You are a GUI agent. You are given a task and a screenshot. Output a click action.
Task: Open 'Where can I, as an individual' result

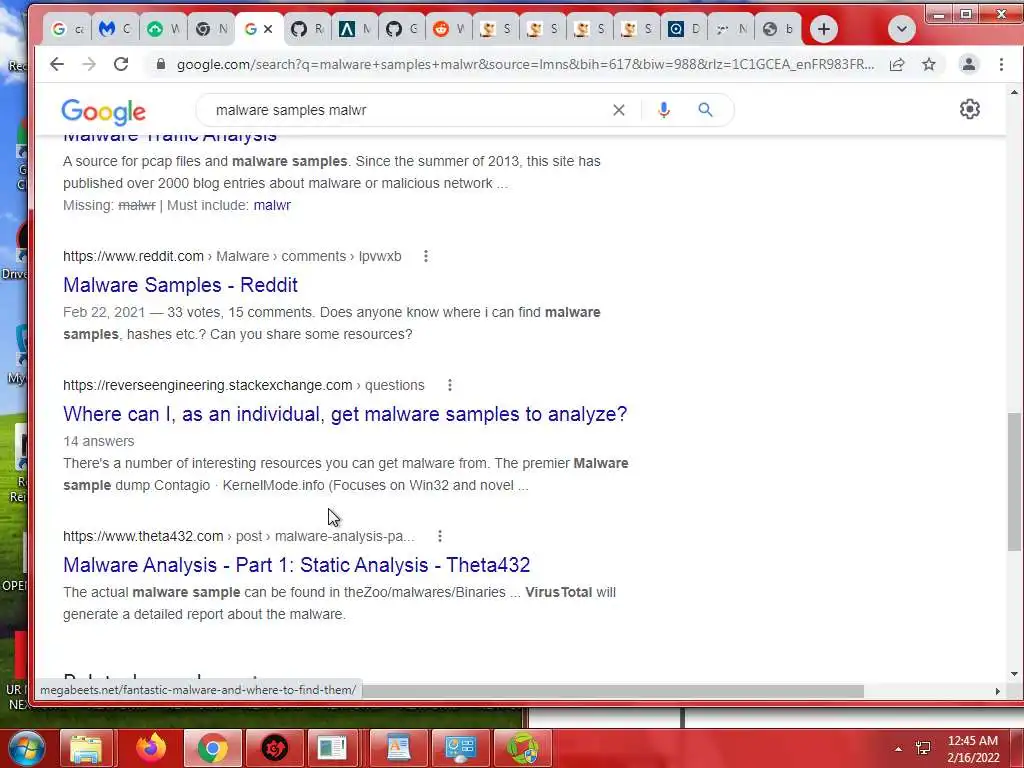tap(345, 414)
